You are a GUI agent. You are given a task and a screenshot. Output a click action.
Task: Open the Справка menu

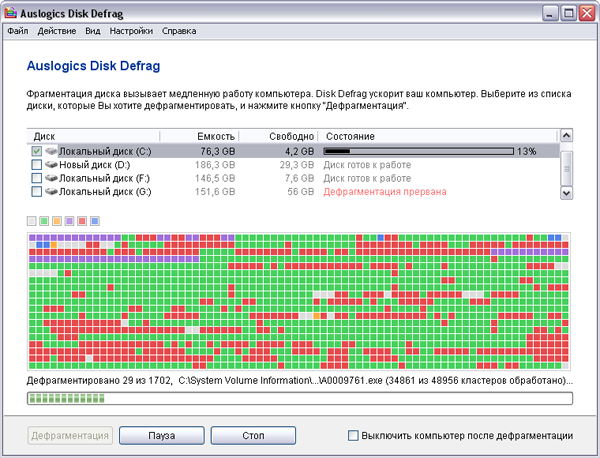point(179,31)
